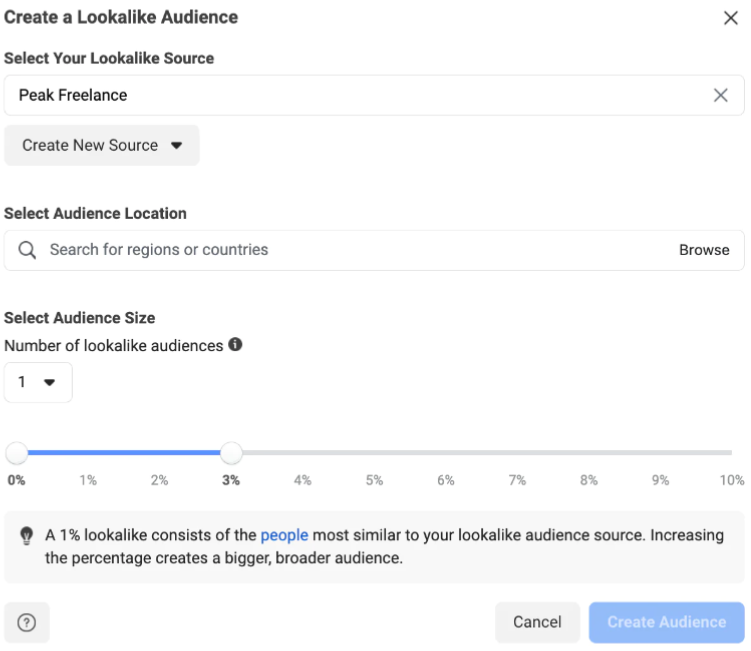Image resolution: width=751 pixels, height=651 pixels.
Task: Open help with the question mark button
Action: pyautogui.click(x=27, y=622)
